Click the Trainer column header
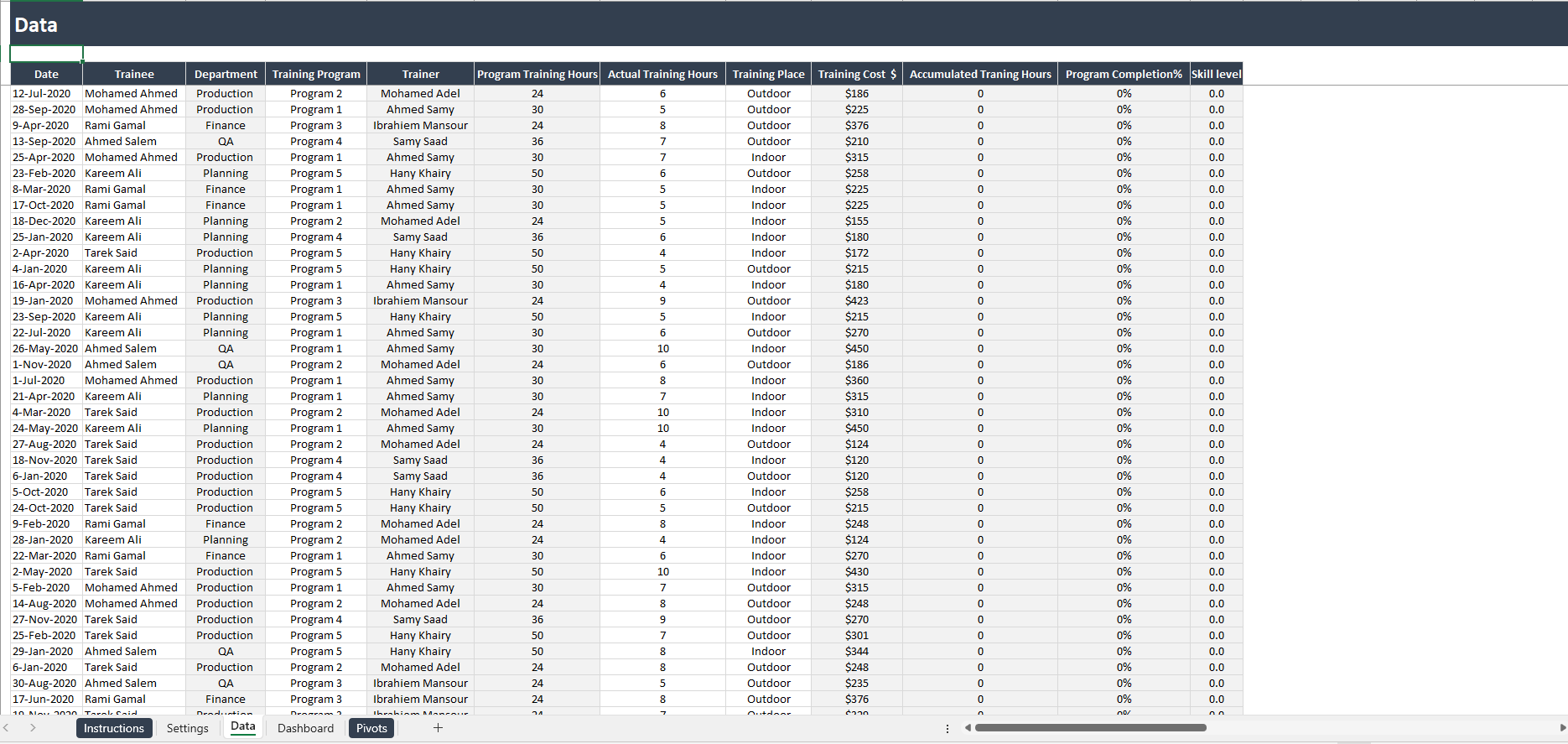Screen dimensions: 1568x744 pyautogui.click(x=420, y=74)
